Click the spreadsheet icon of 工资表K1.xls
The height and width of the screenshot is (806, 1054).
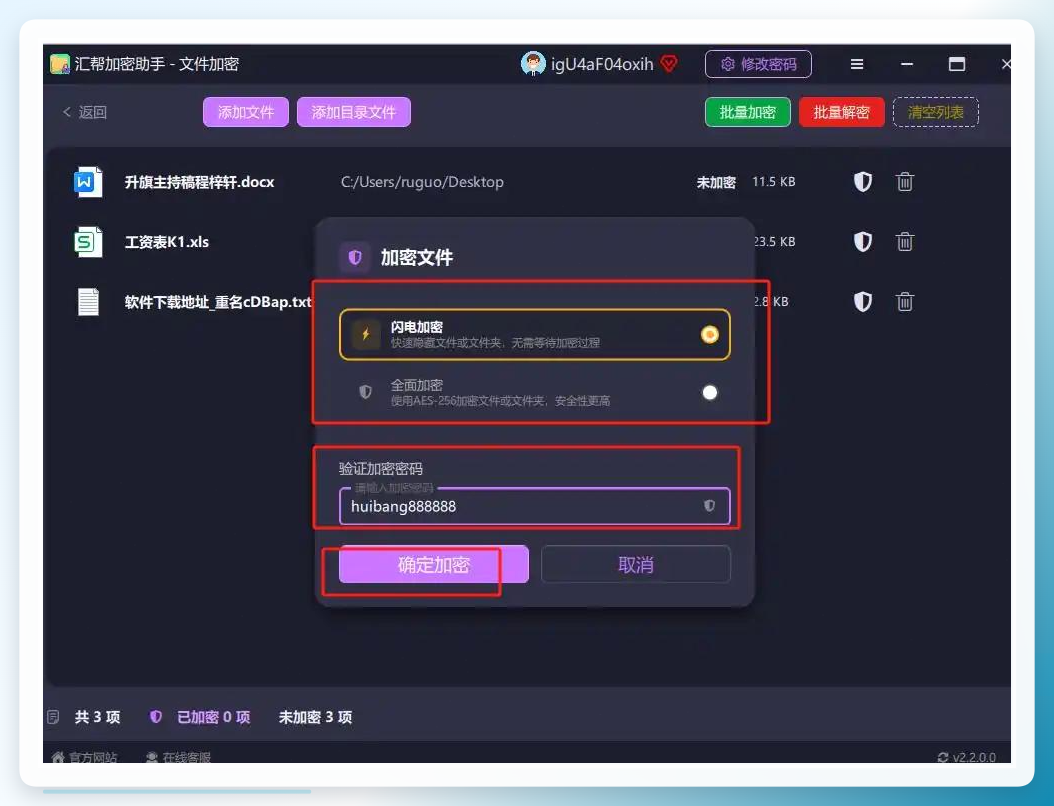point(88,241)
